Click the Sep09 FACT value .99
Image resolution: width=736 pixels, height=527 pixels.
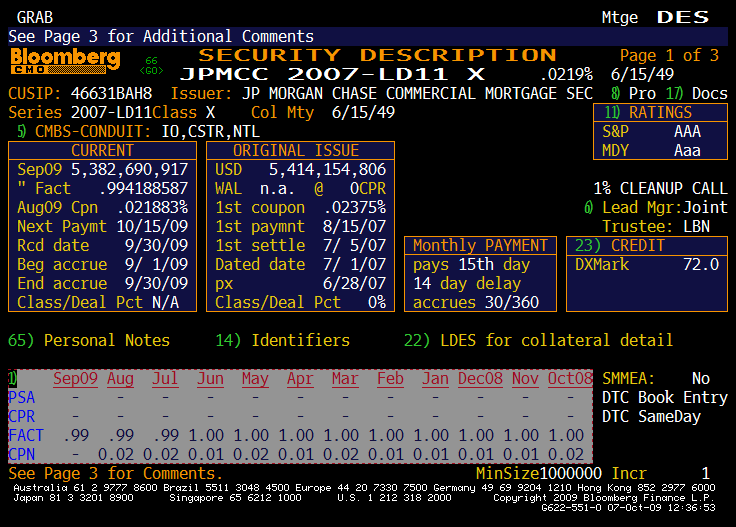pos(76,435)
